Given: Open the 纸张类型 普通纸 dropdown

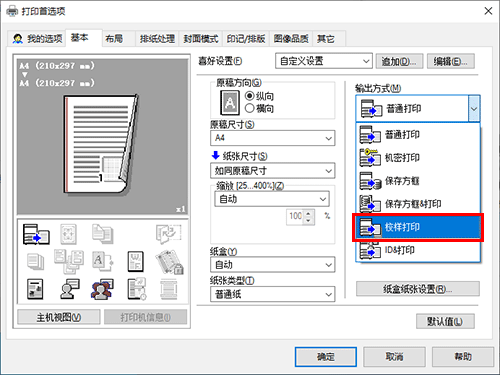Looking at the screenshot, I should (x=272, y=294).
